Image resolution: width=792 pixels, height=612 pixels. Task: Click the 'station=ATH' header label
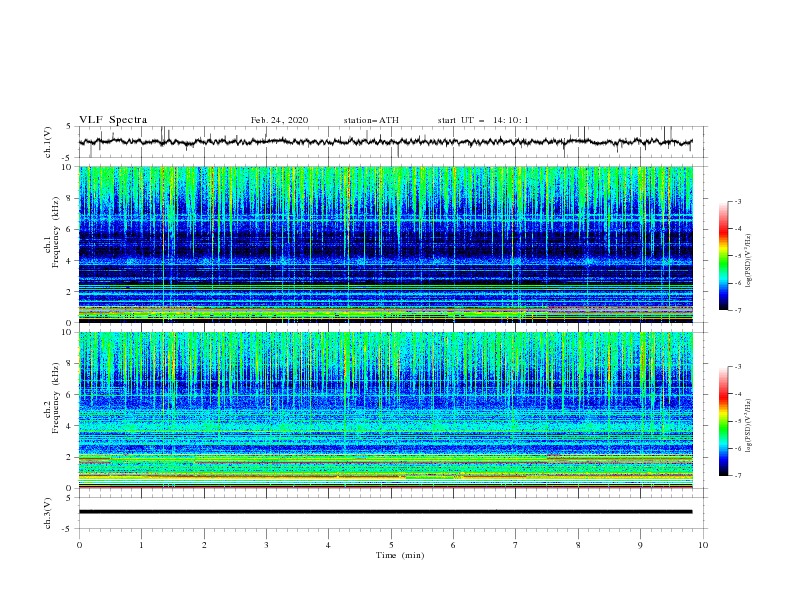(x=371, y=120)
